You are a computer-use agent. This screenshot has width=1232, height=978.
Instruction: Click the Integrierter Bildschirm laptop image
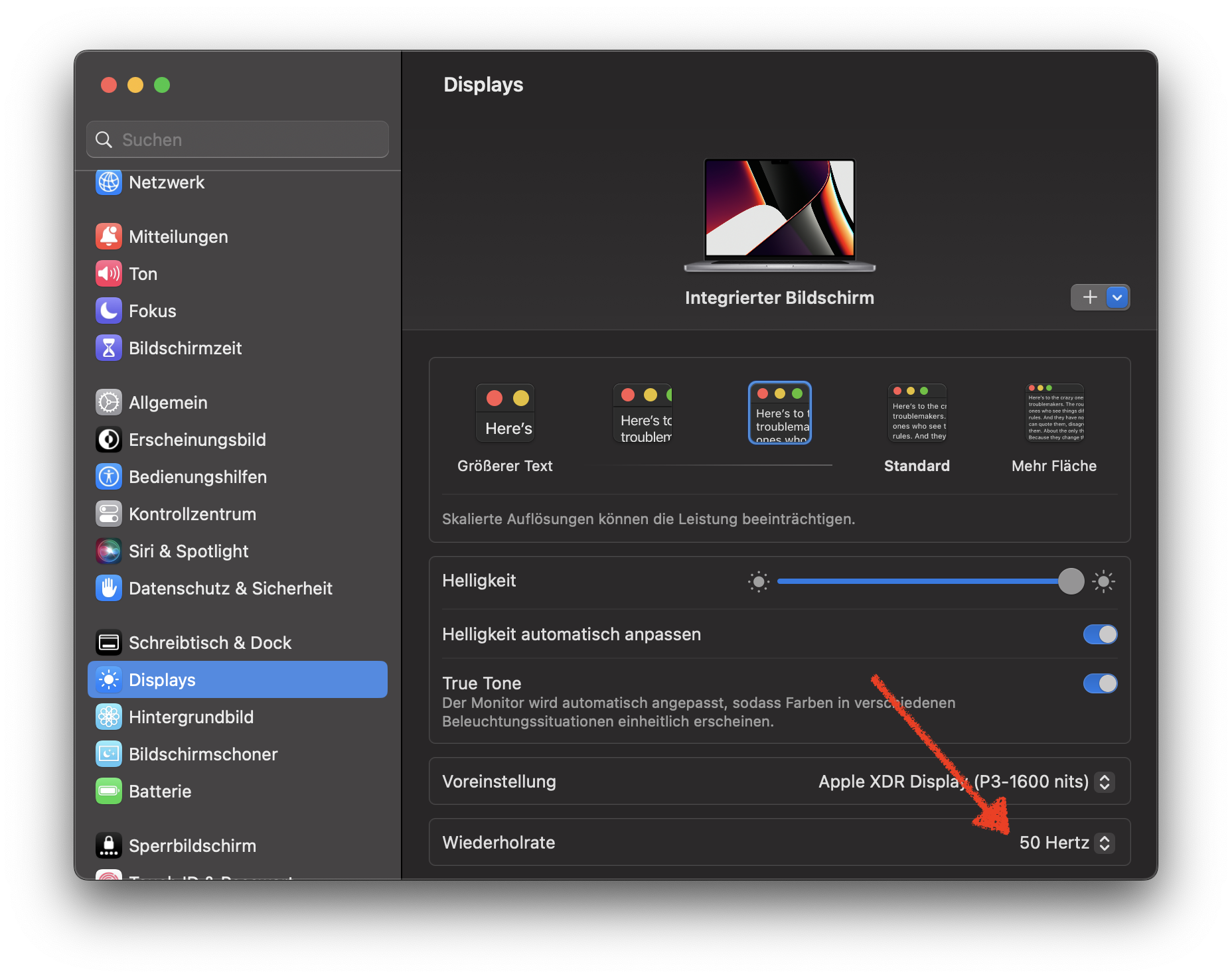coord(780,215)
